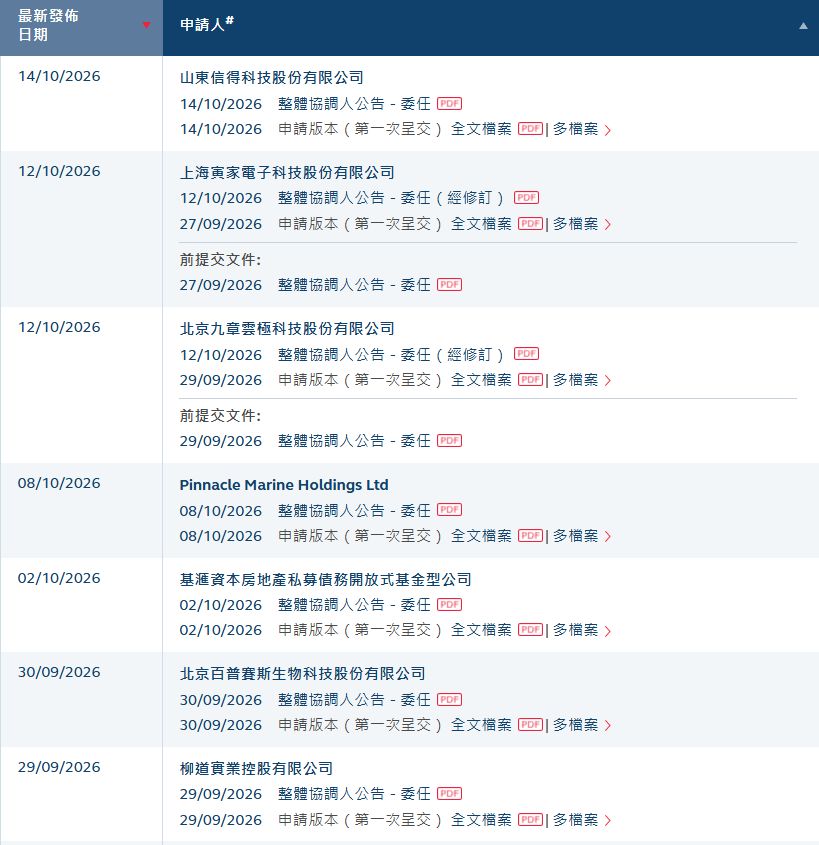Select applicant name 上海寅家電子科技股份有限公司
This screenshot has width=819, height=845.
click(x=287, y=172)
